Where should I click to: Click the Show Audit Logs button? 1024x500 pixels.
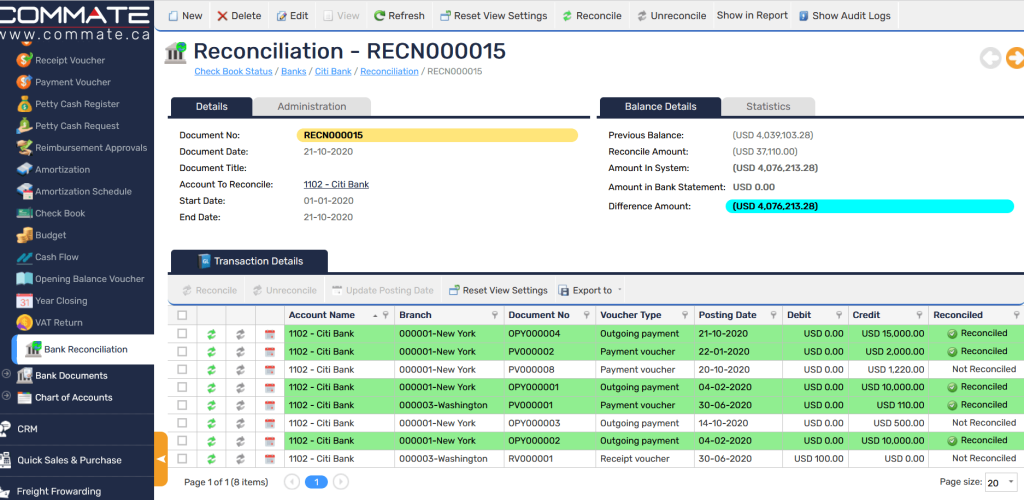[x=844, y=16]
